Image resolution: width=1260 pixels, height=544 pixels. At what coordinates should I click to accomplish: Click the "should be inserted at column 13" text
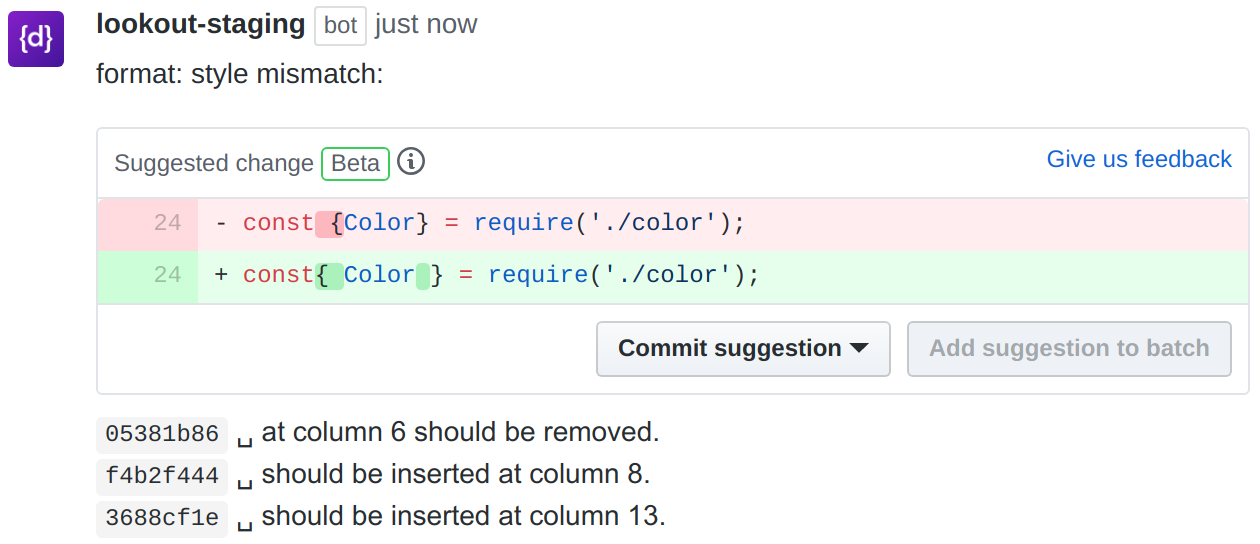point(463,517)
